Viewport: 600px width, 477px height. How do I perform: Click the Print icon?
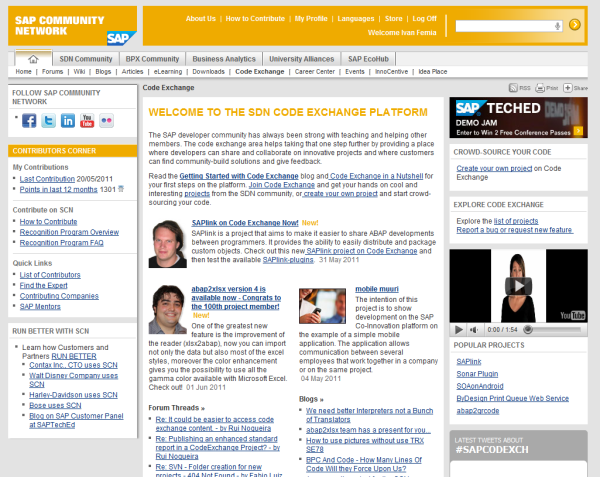point(540,88)
